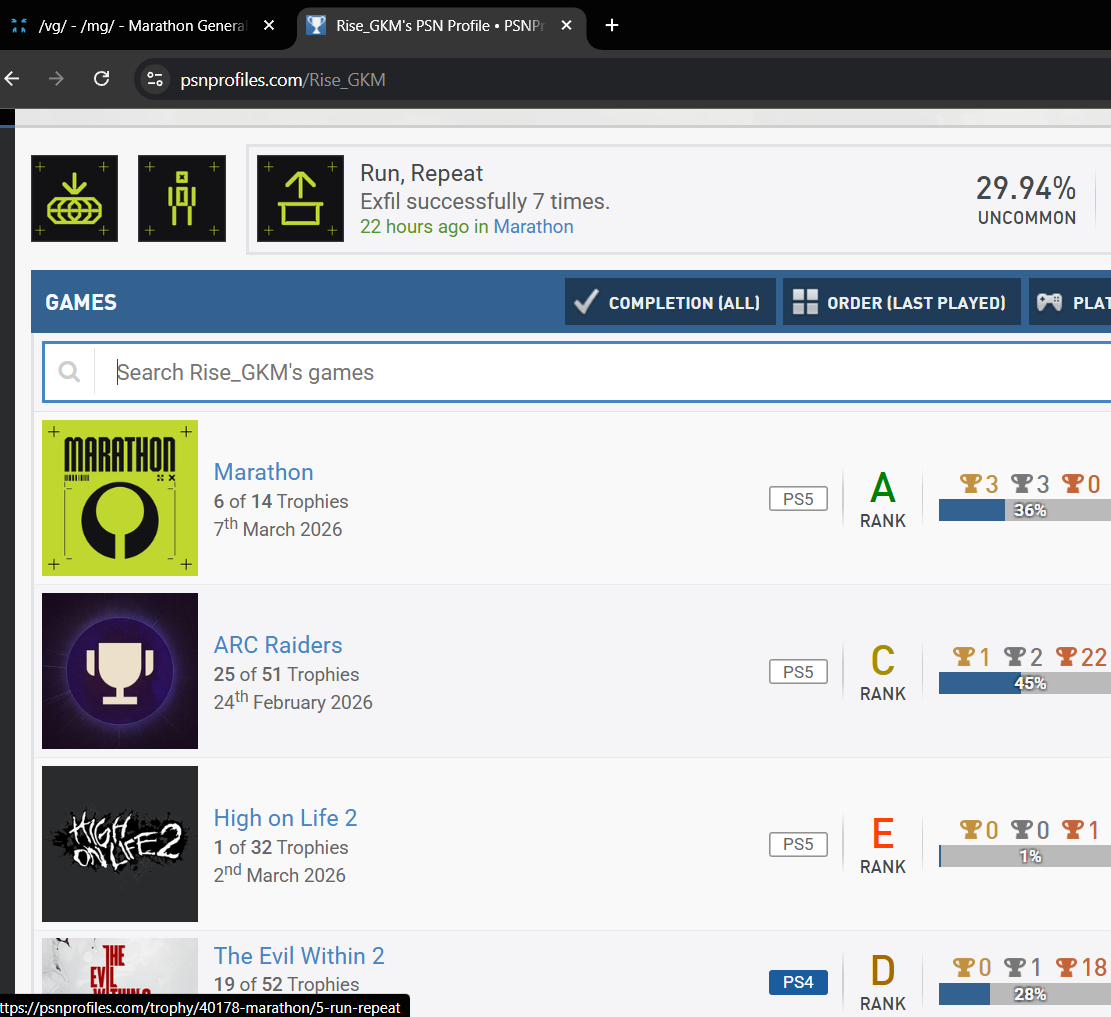Click the PS4 tag on The Evil Within 2
The height and width of the screenshot is (1017, 1111).
[x=799, y=982]
